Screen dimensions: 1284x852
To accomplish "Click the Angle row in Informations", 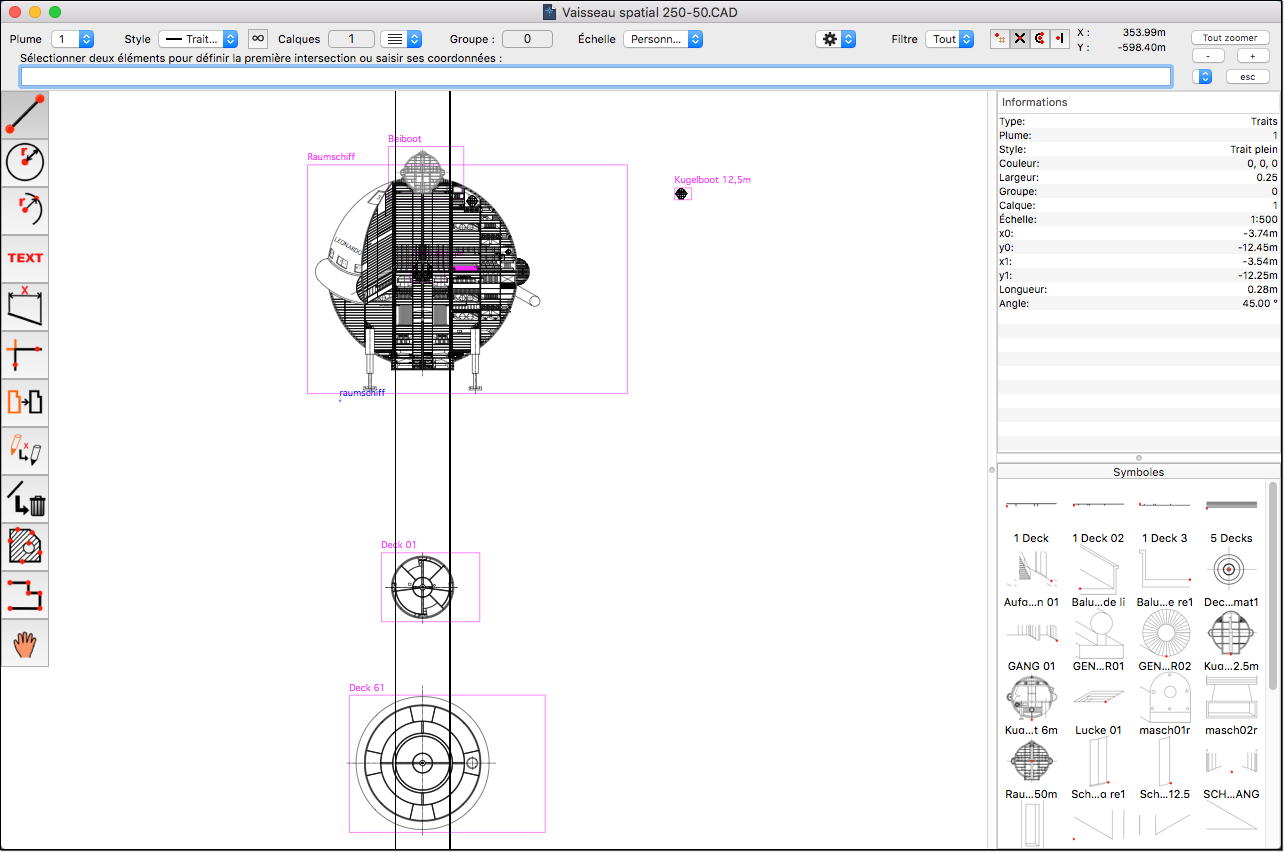I will pos(1139,303).
